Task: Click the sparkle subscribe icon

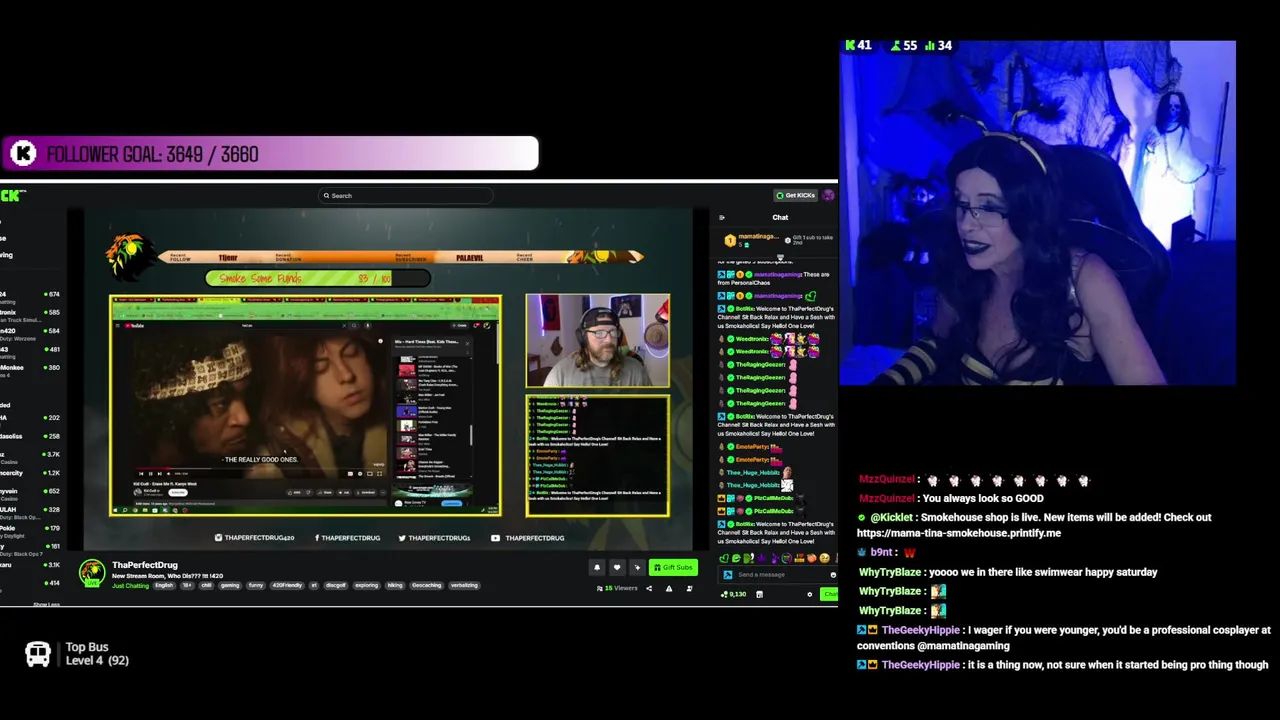Action: coord(637,567)
